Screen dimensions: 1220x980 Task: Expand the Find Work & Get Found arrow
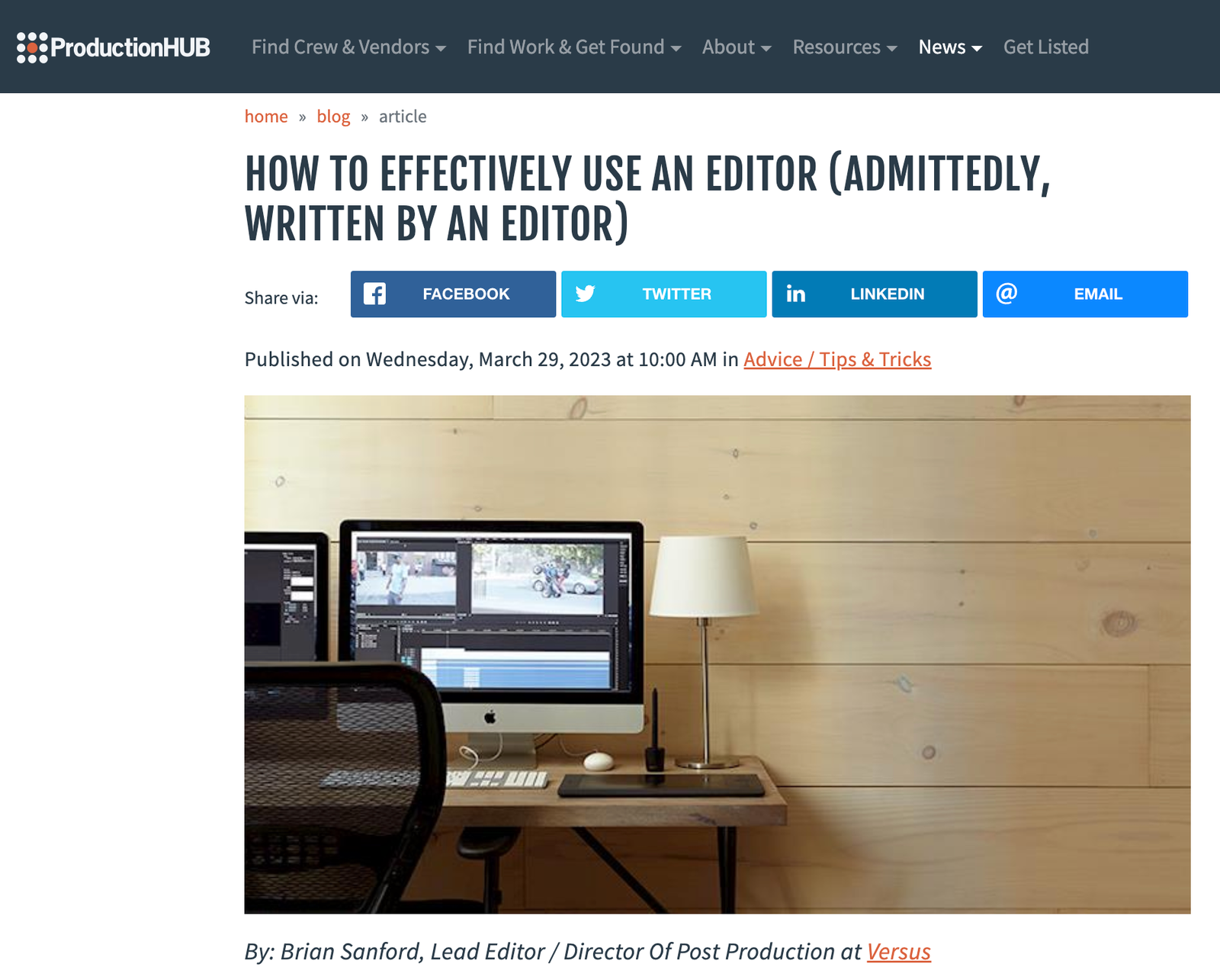pos(676,48)
